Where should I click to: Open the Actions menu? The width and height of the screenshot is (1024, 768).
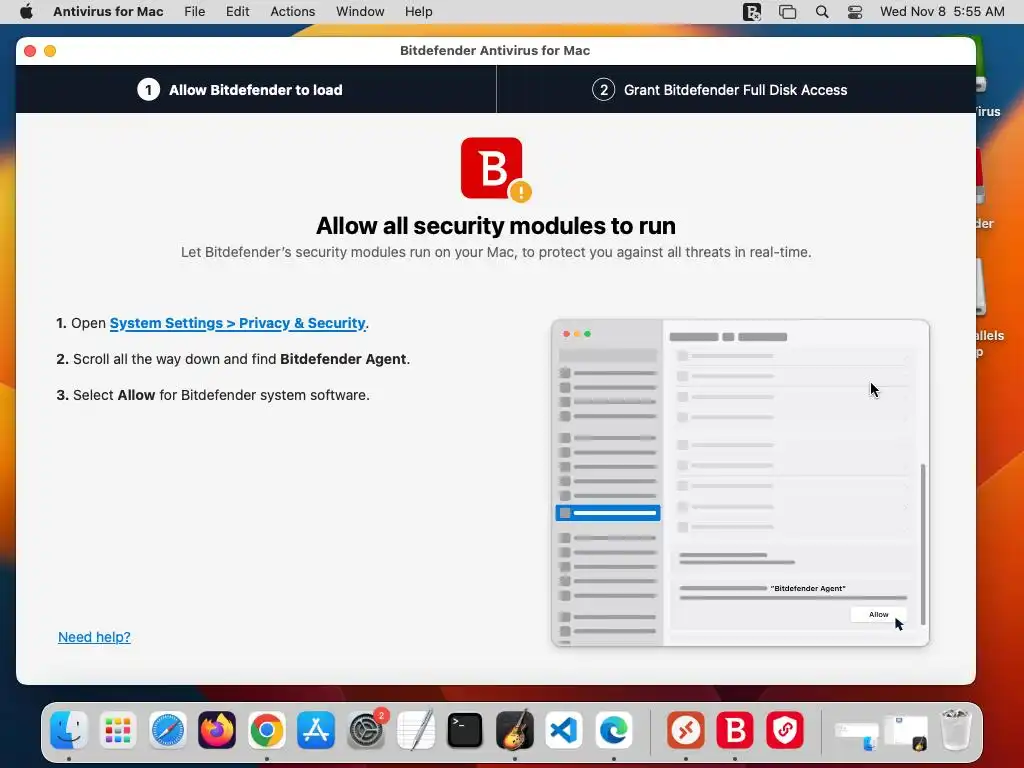(x=293, y=12)
